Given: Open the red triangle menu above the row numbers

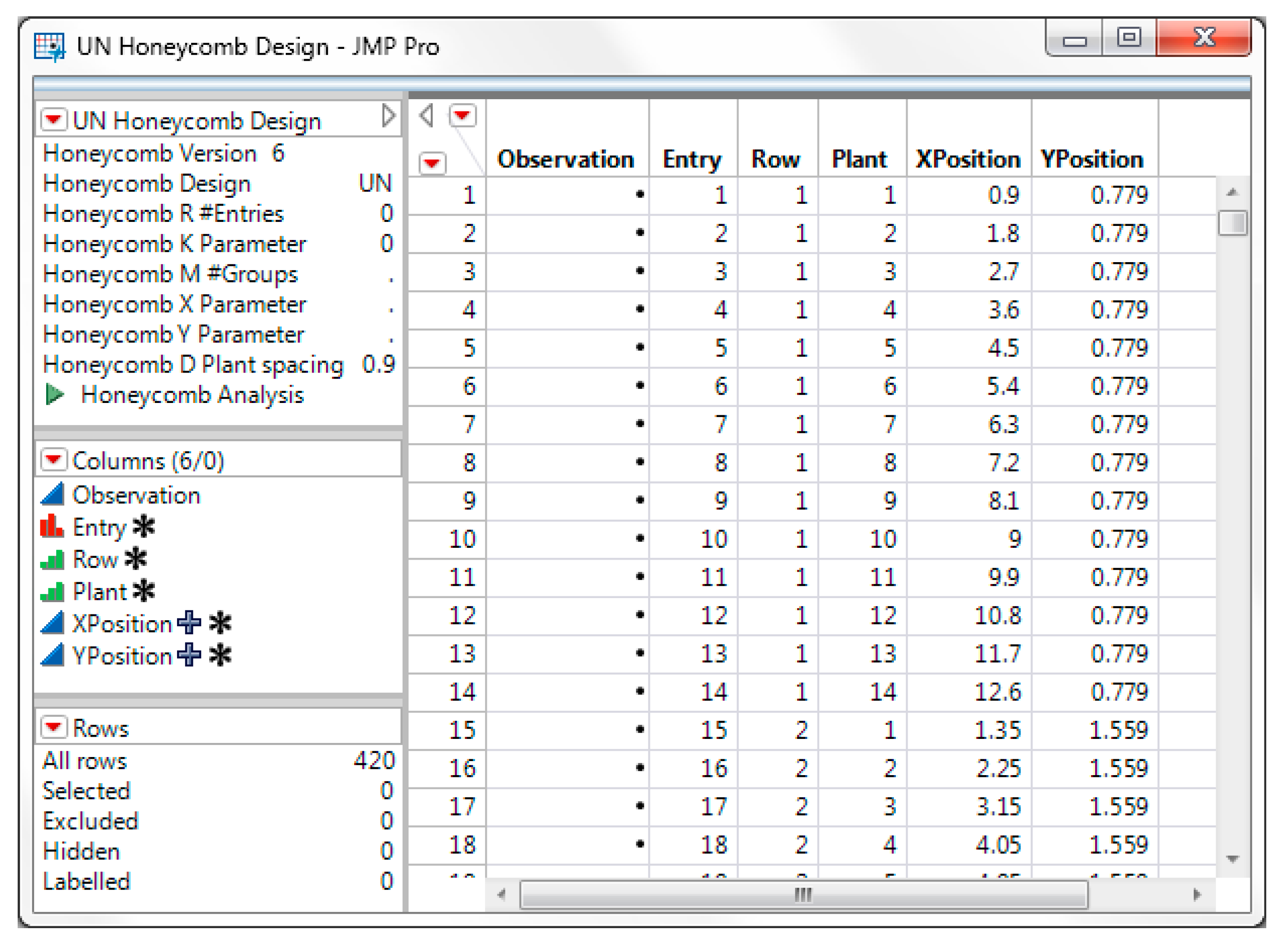Looking at the screenshot, I should pos(432,163).
